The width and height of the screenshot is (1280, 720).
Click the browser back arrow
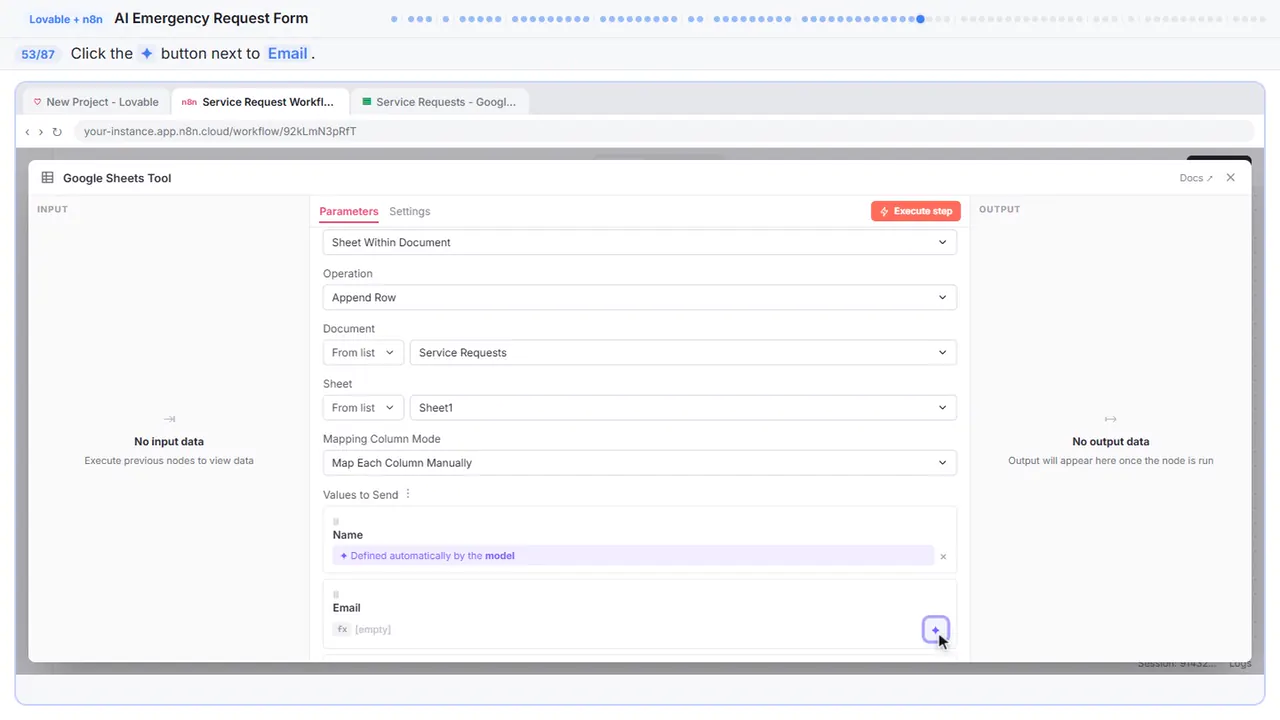coord(27,132)
